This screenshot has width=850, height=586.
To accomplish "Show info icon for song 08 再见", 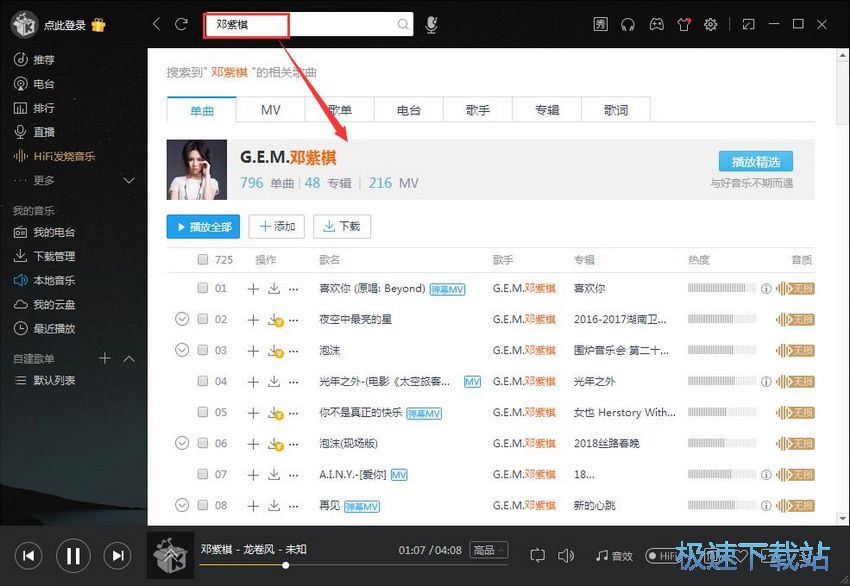I will [x=766, y=506].
